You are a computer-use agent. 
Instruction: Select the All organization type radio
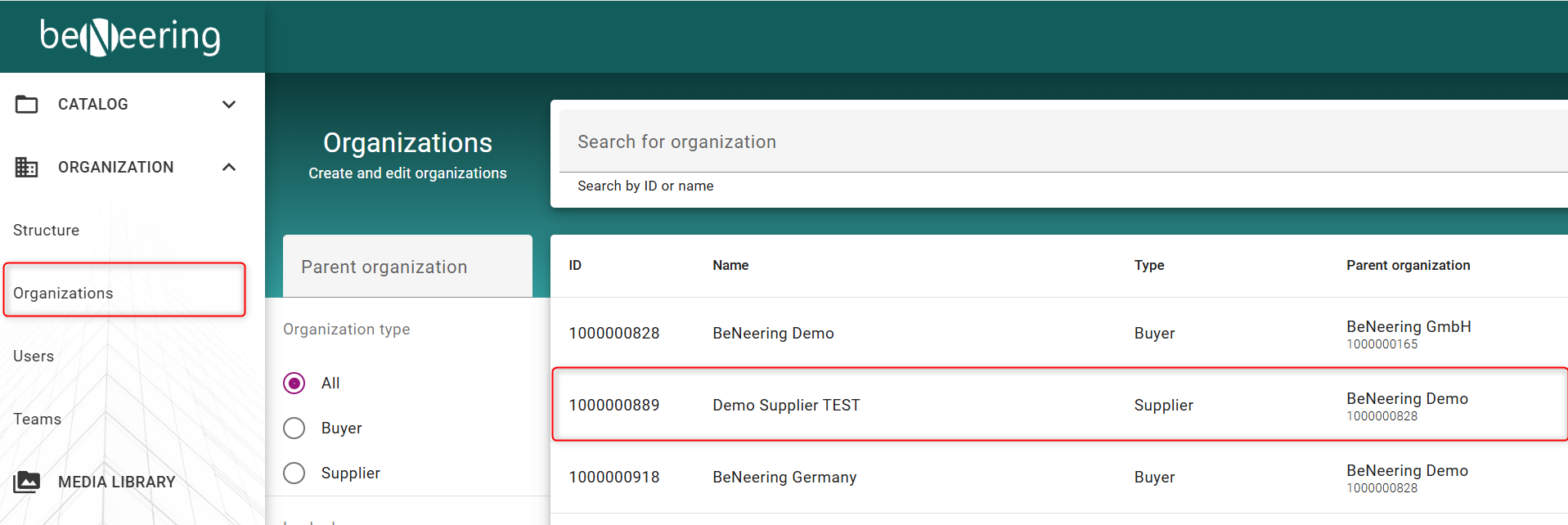294,384
